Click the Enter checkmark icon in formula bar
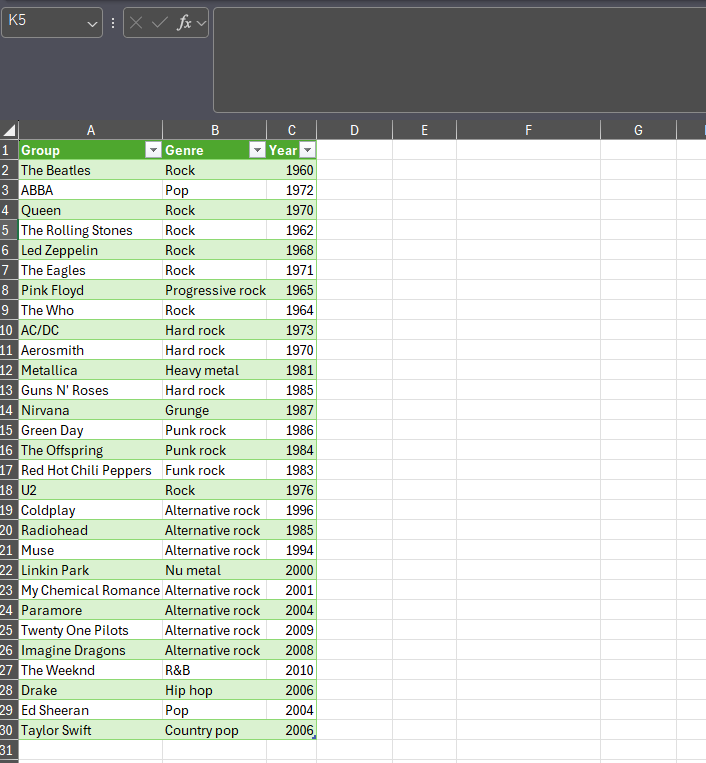Screen dimensions: 706x763 click(159, 22)
